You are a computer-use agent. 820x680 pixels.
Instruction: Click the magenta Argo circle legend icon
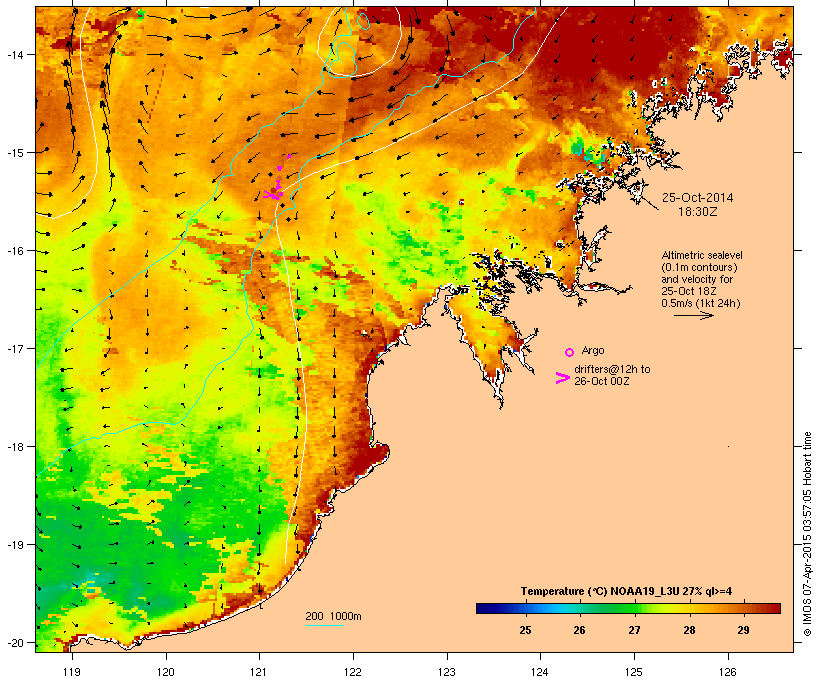(x=570, y=352)
